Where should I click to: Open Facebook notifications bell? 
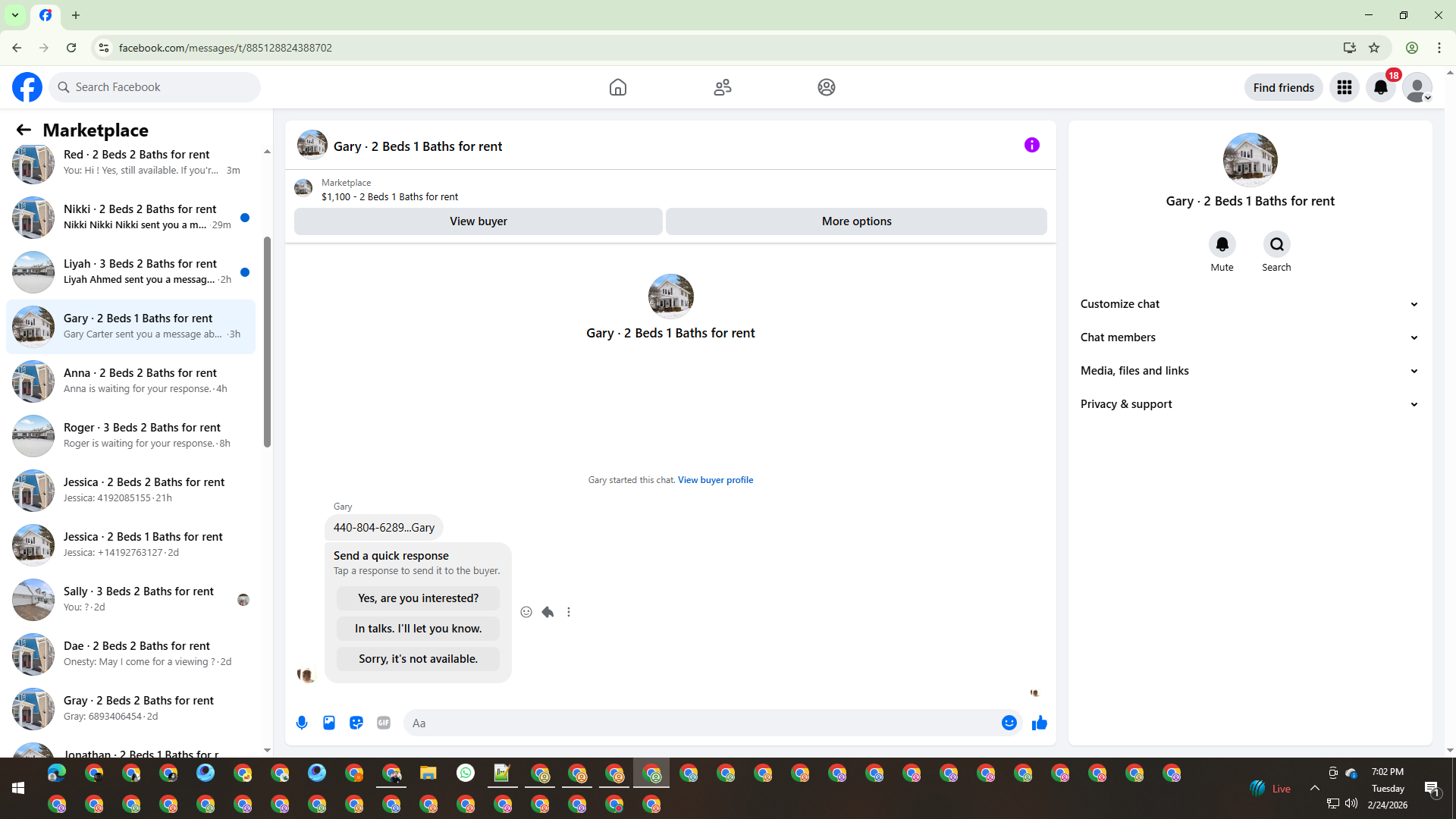(x=1380, y=87)
